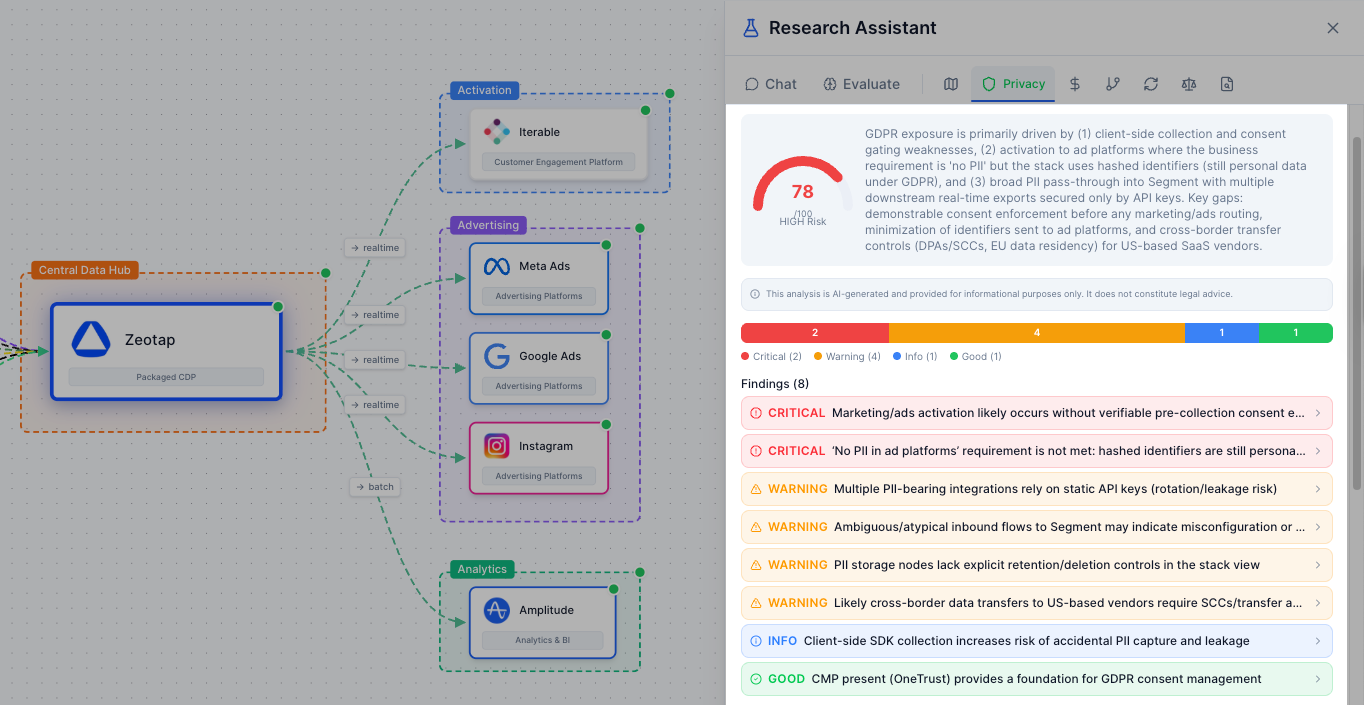The image size is (1364, 705).
Task: Select the refresh analysis icon
Action: tap(1150, 84)
